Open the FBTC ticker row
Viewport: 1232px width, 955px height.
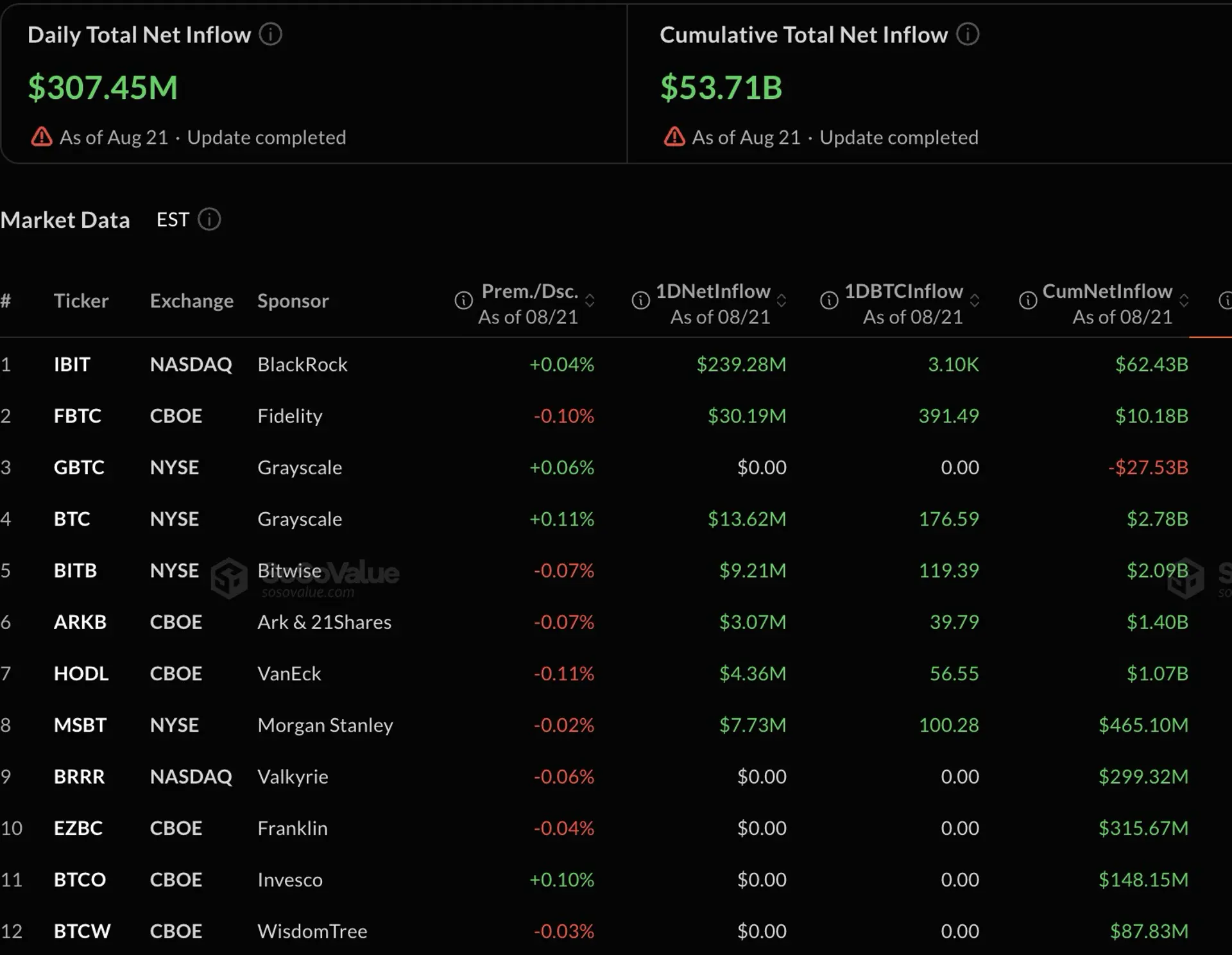pyautogui.click(x=78, y=416)
